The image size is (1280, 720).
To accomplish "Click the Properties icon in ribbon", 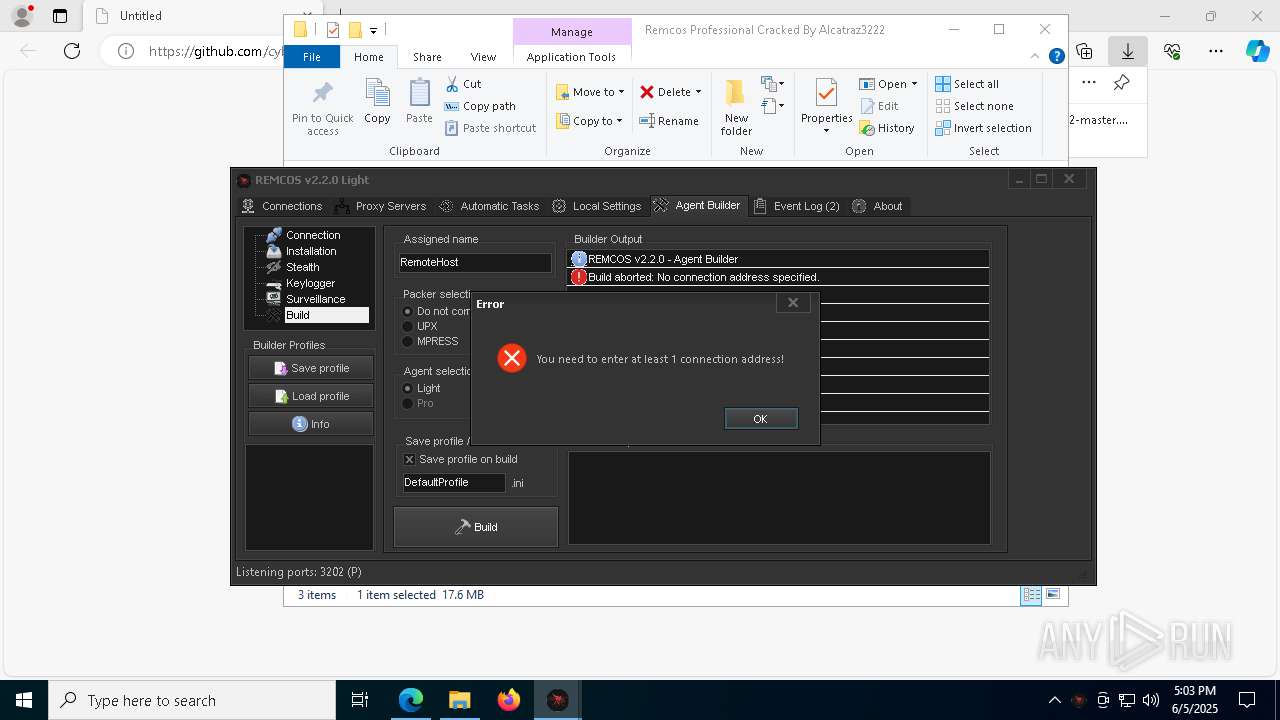I will [826, 93].
